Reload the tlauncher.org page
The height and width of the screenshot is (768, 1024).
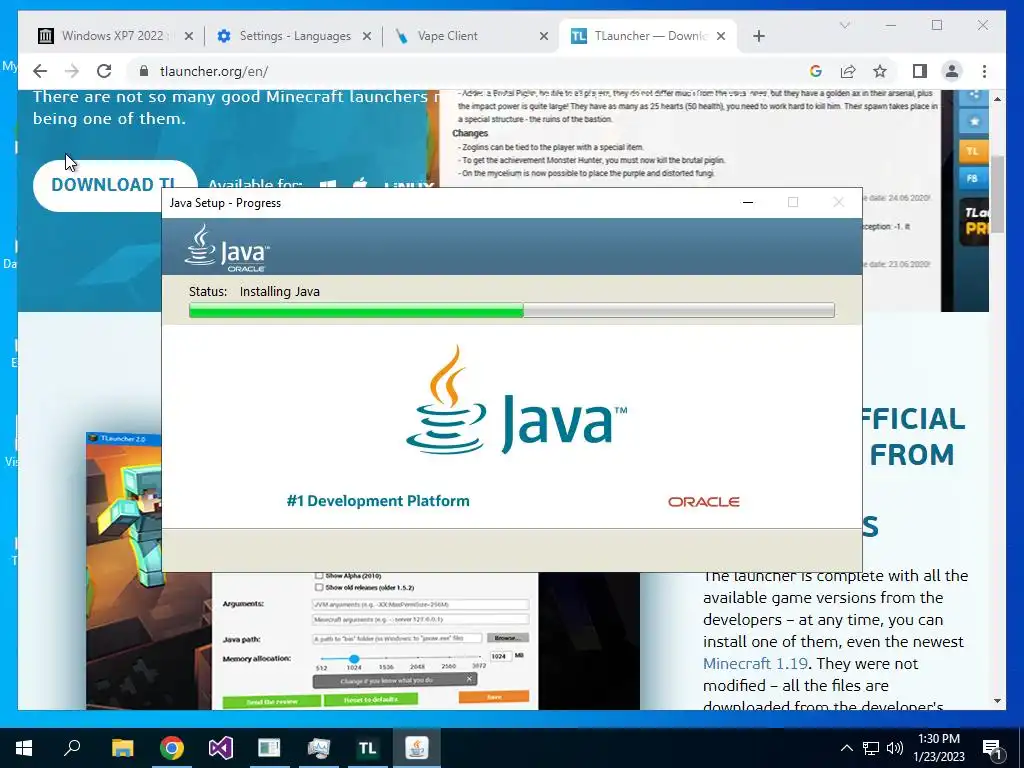[x=104, y=71]
